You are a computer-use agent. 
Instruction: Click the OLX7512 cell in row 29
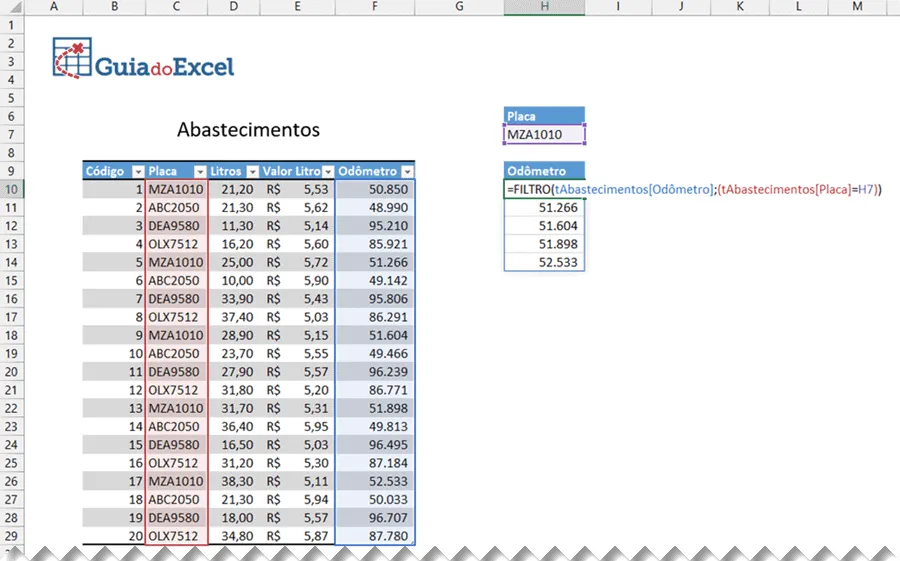coord(176,536)
